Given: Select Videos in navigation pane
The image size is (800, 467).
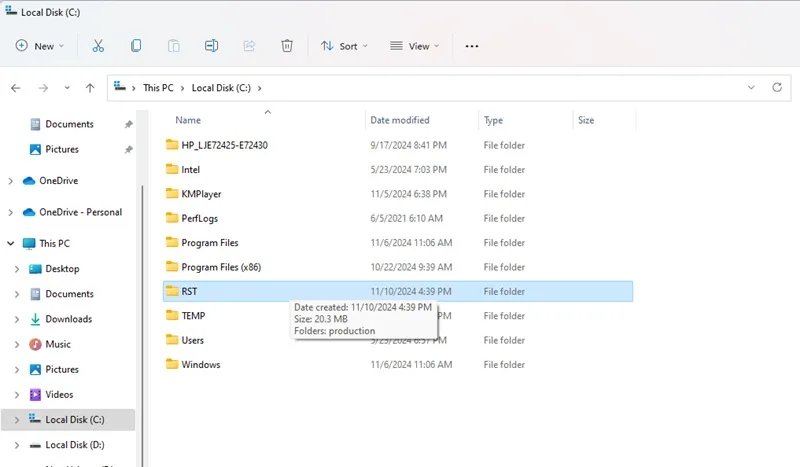Looking at the screenshot, I should (59, 395).
